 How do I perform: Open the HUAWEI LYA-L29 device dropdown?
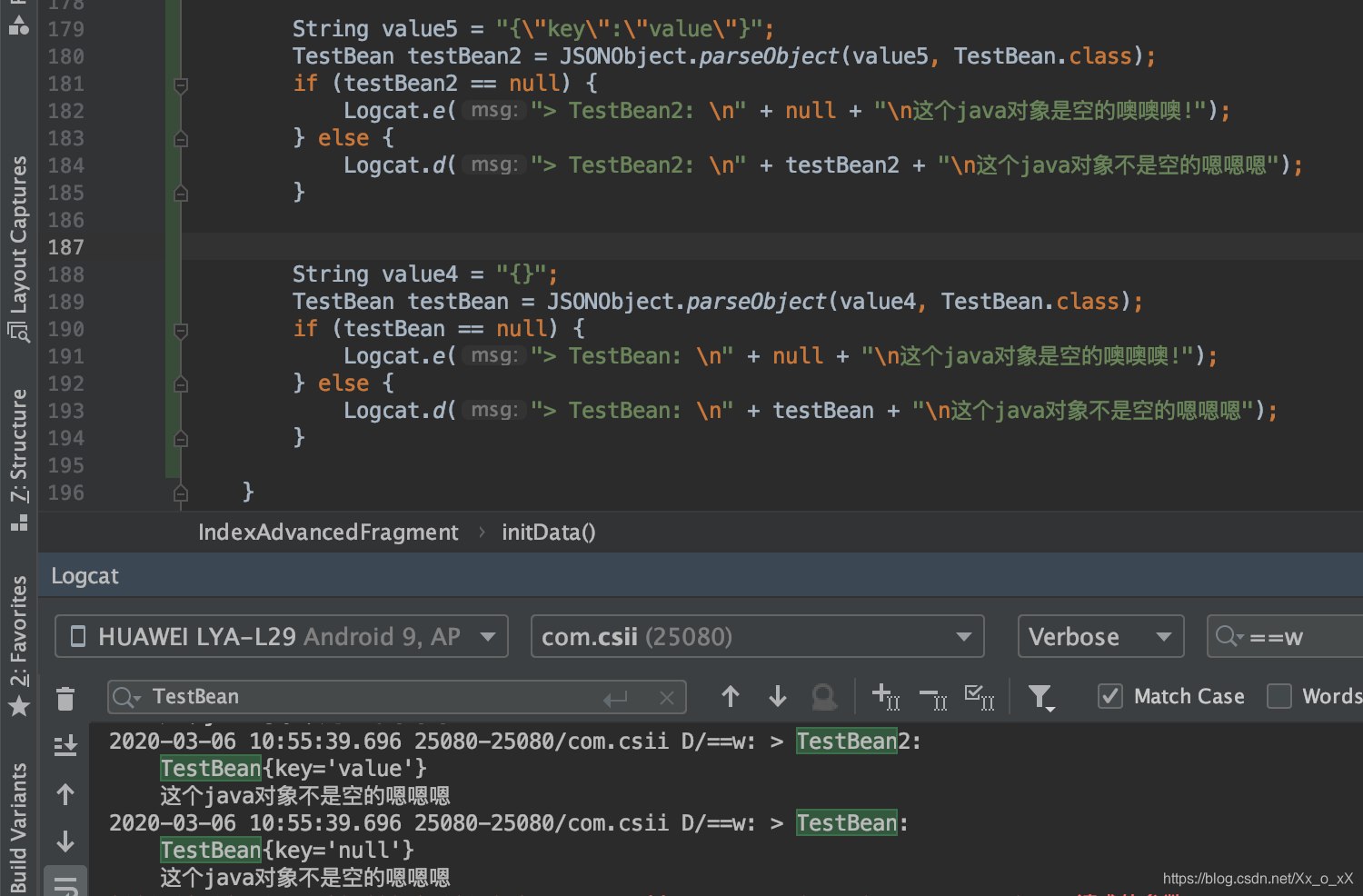tap(282, 636)
